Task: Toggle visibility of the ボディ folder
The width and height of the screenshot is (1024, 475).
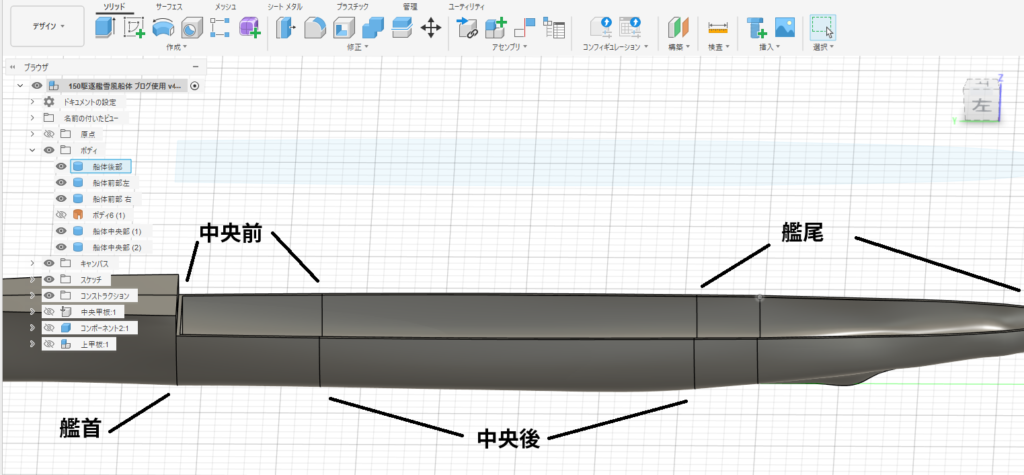Action: point(48,150)
